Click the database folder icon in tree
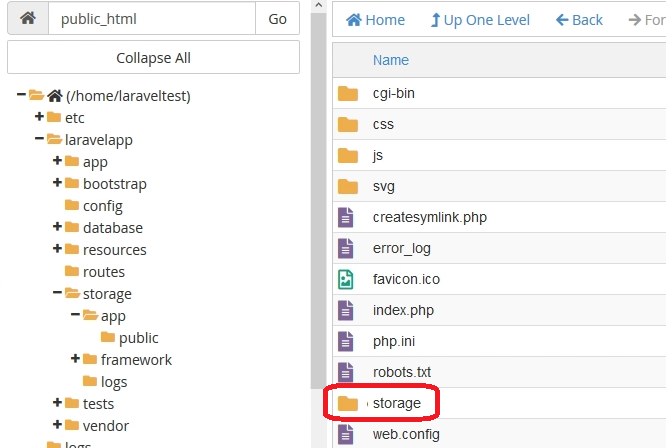 [x=72, y=227]
